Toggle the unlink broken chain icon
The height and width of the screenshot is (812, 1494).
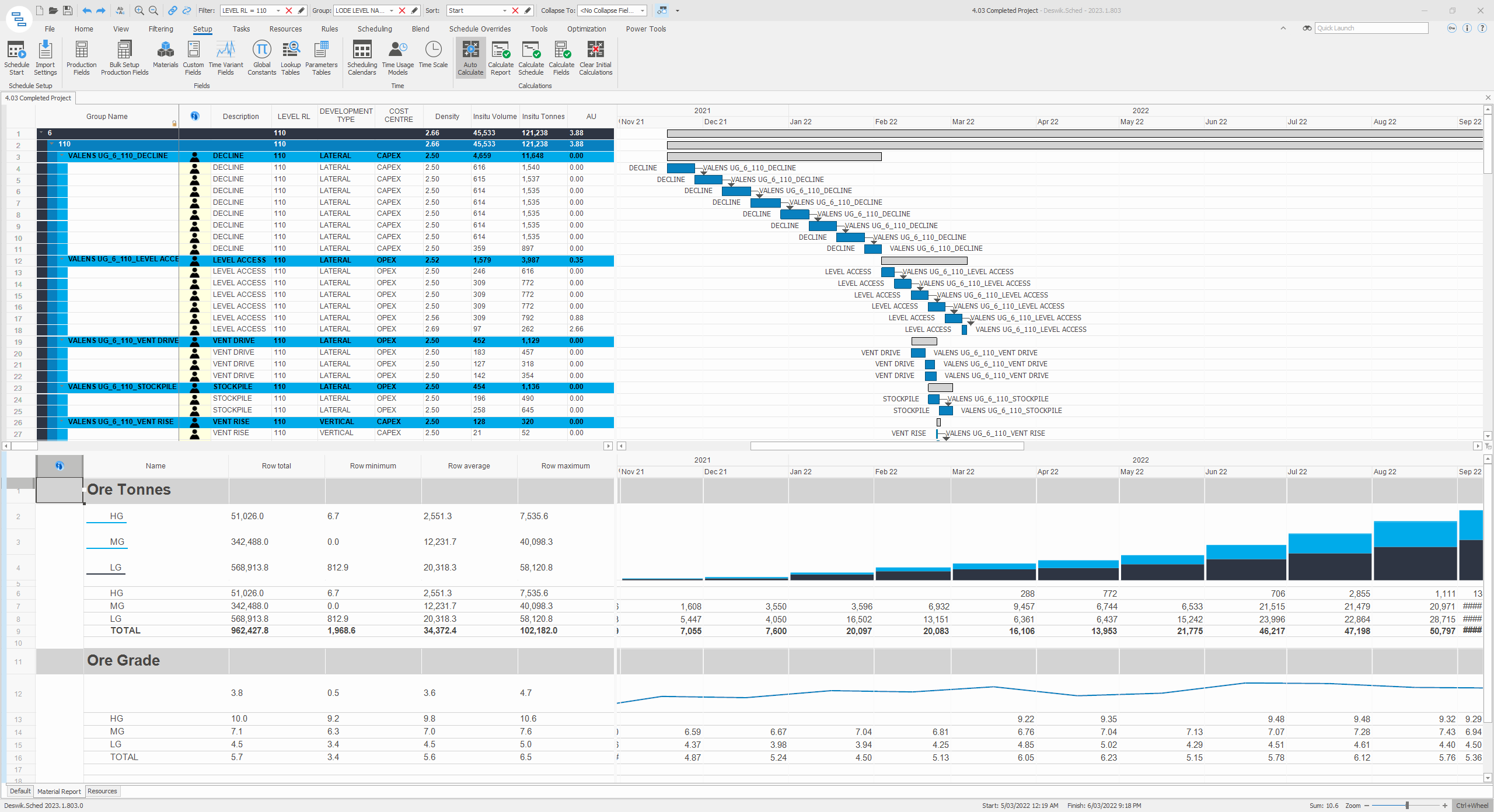tap(187, 10)
